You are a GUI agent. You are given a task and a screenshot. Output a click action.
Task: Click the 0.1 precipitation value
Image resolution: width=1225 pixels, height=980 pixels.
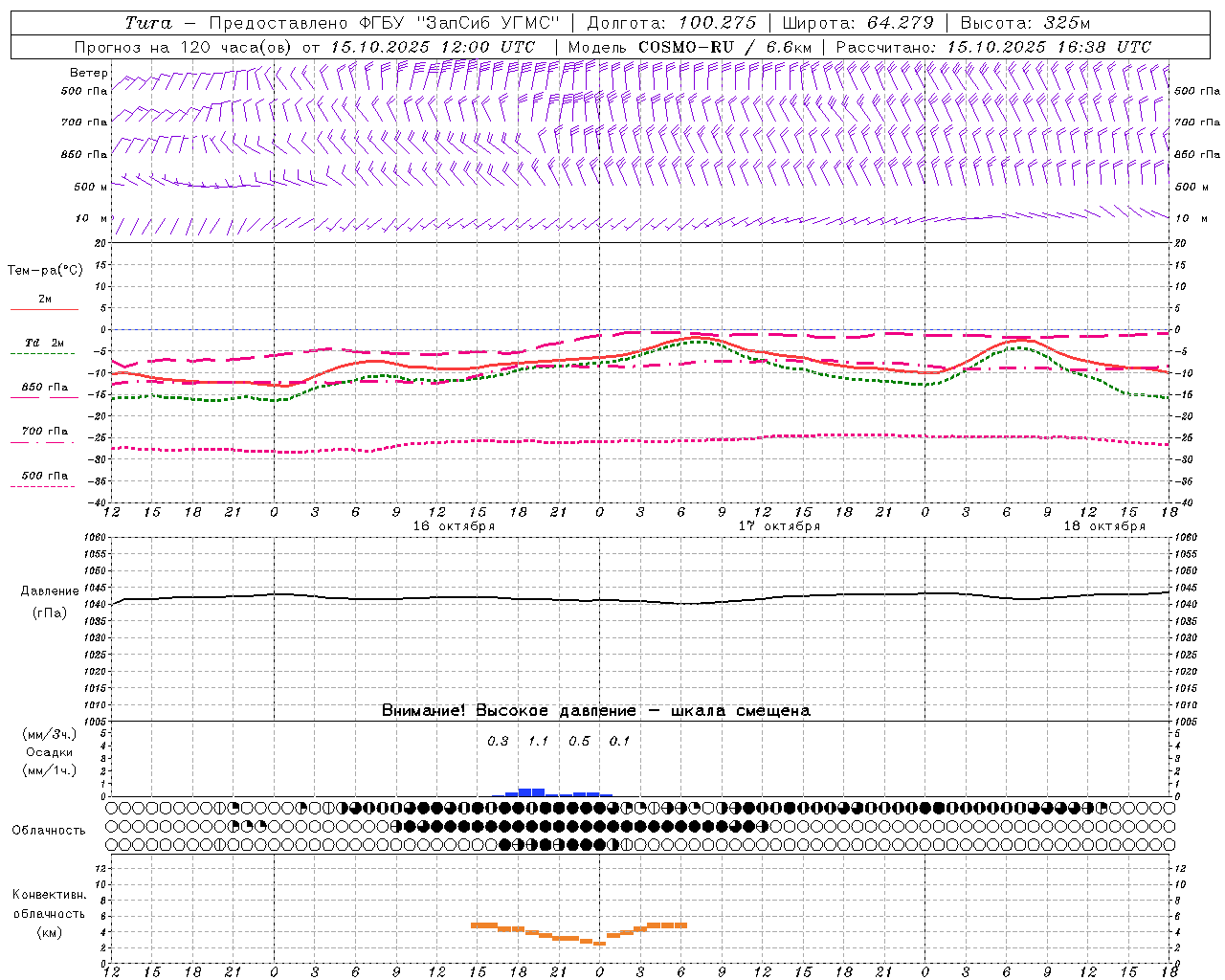click(x=619, y=742)
